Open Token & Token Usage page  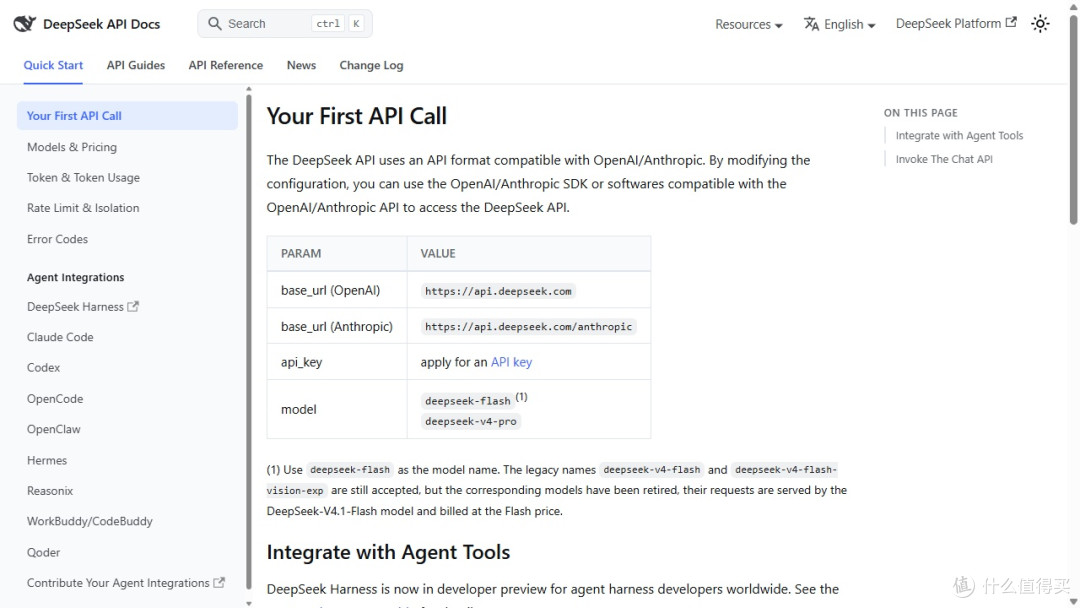(x=83, y=177)
